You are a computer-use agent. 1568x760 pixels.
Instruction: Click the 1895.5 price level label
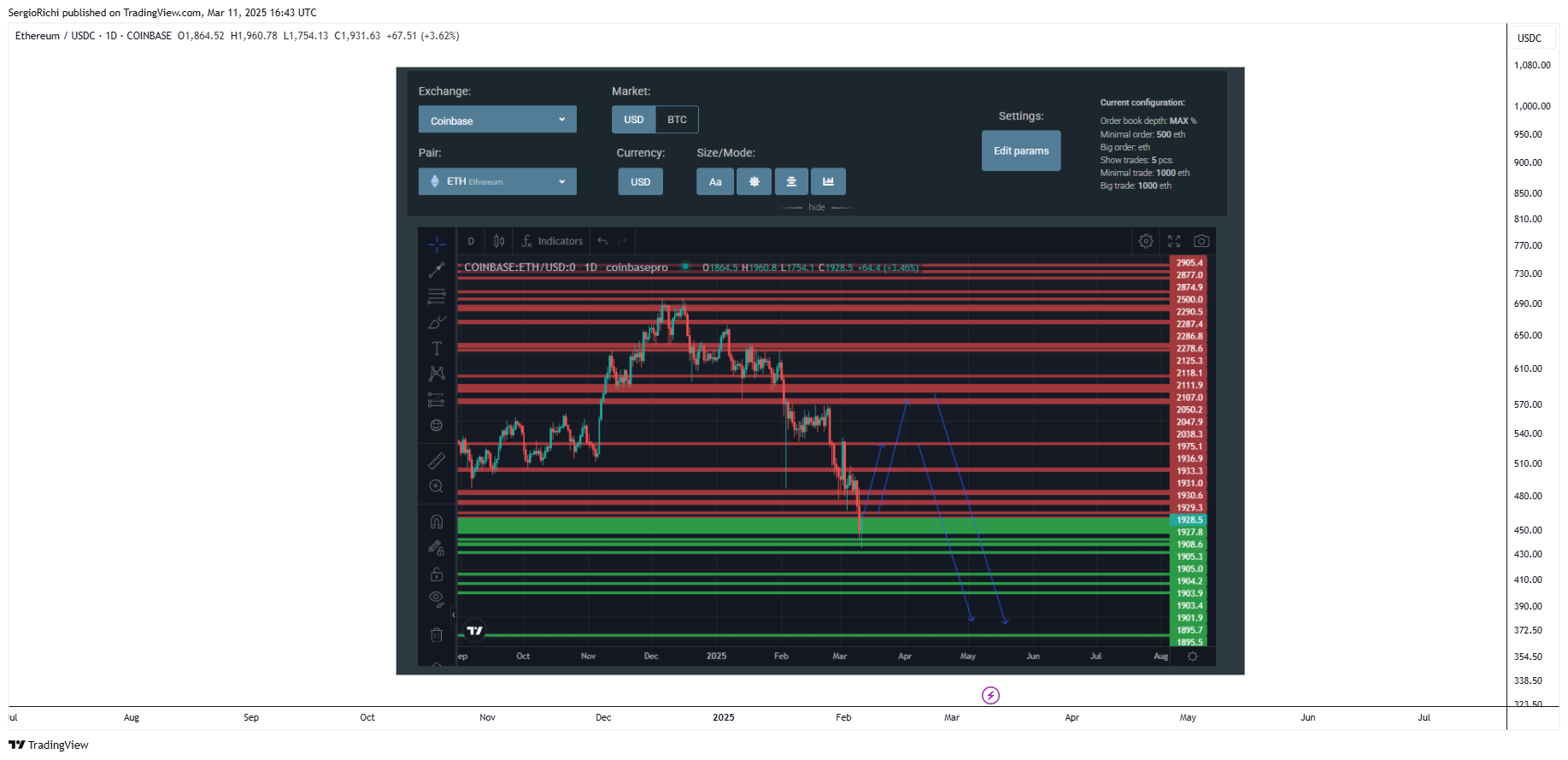[1189, 642]
